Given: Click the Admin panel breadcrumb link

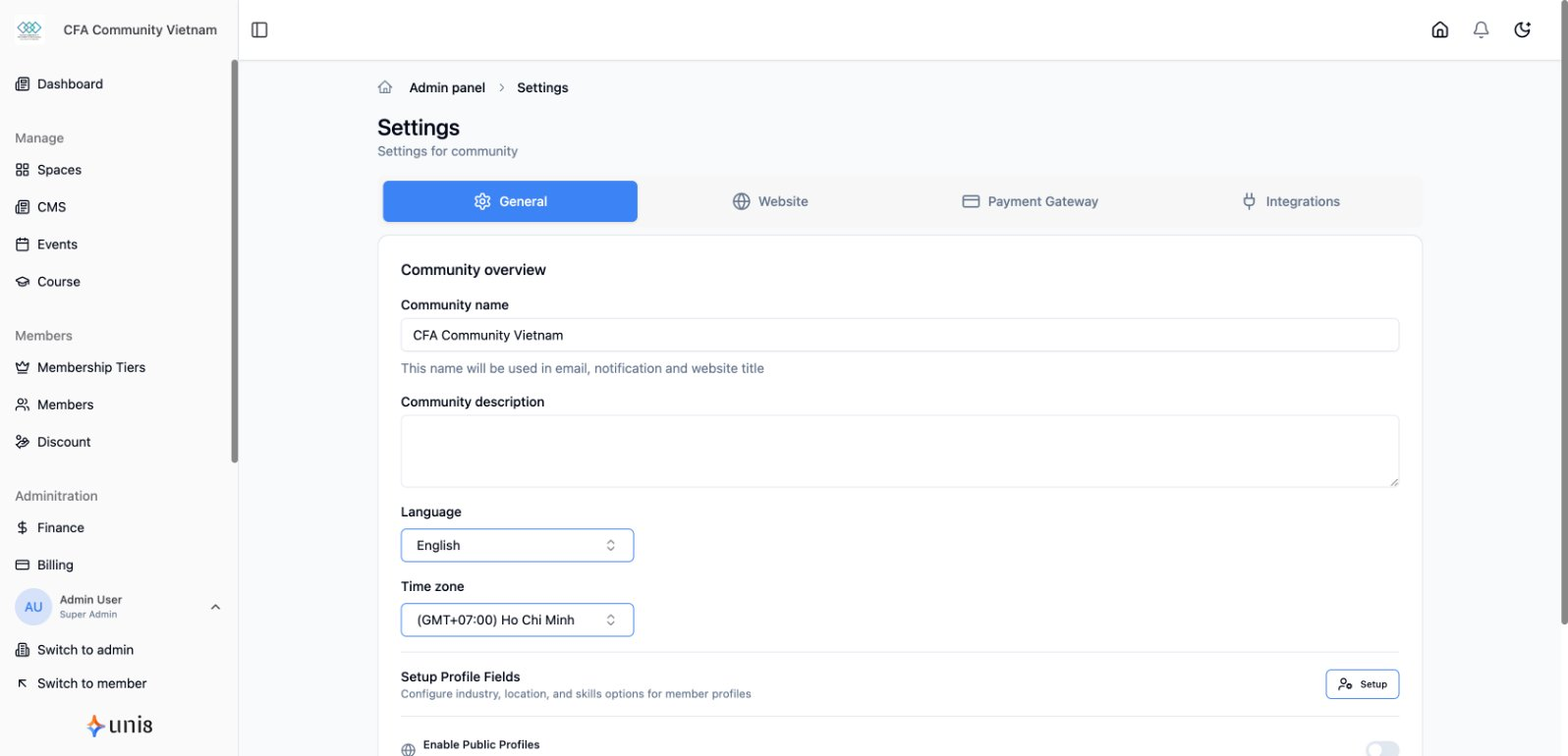Looking at the screenshot, I should [x=447, y=87].
